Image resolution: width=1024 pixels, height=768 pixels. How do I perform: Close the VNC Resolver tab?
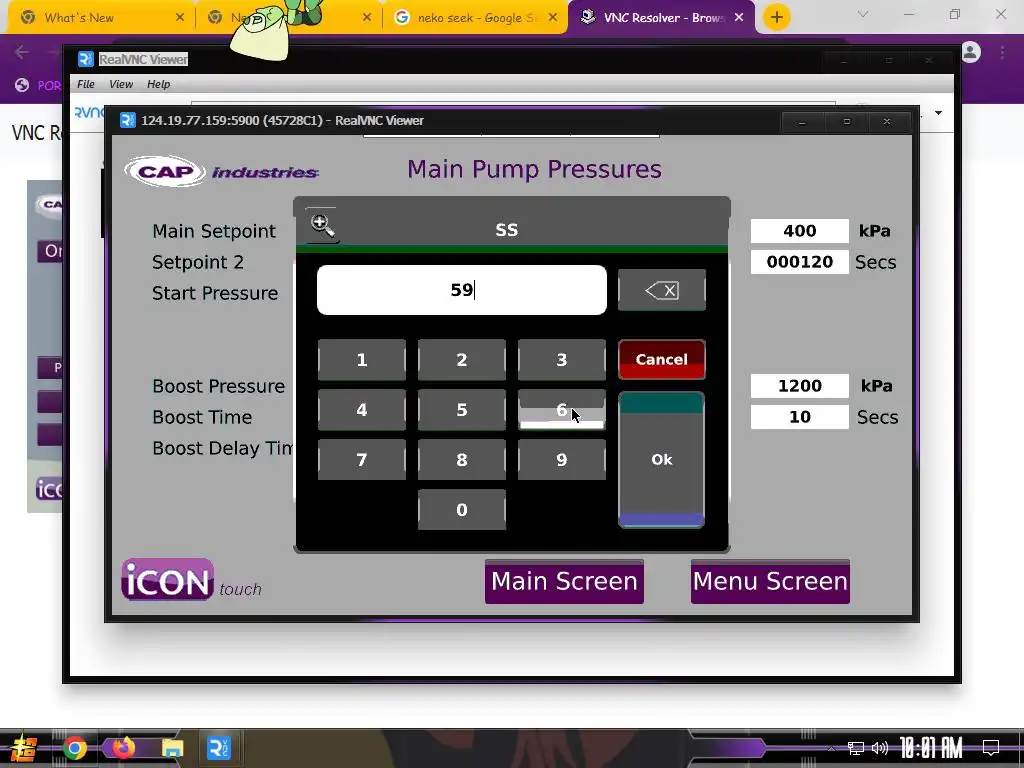point(739,18)
